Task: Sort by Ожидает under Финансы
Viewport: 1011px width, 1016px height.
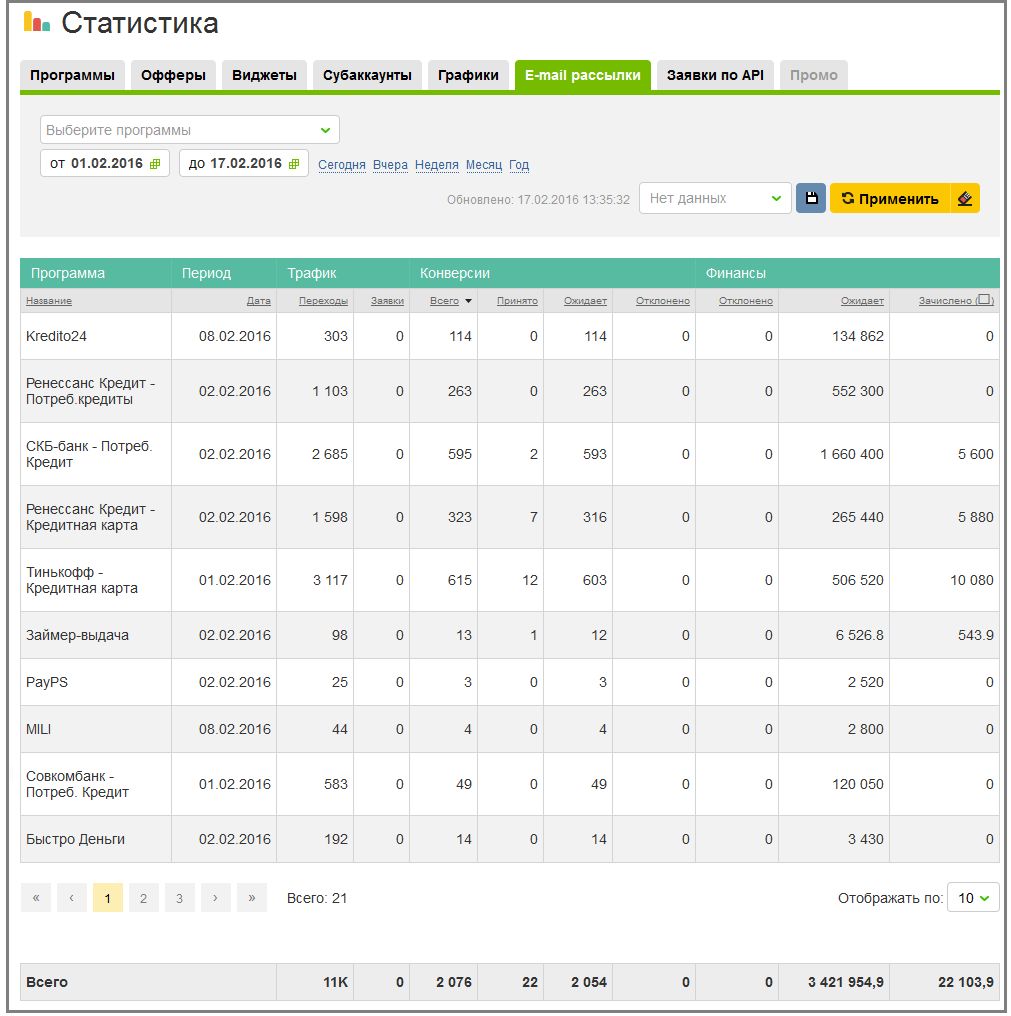Action: (x=863, y=301)
